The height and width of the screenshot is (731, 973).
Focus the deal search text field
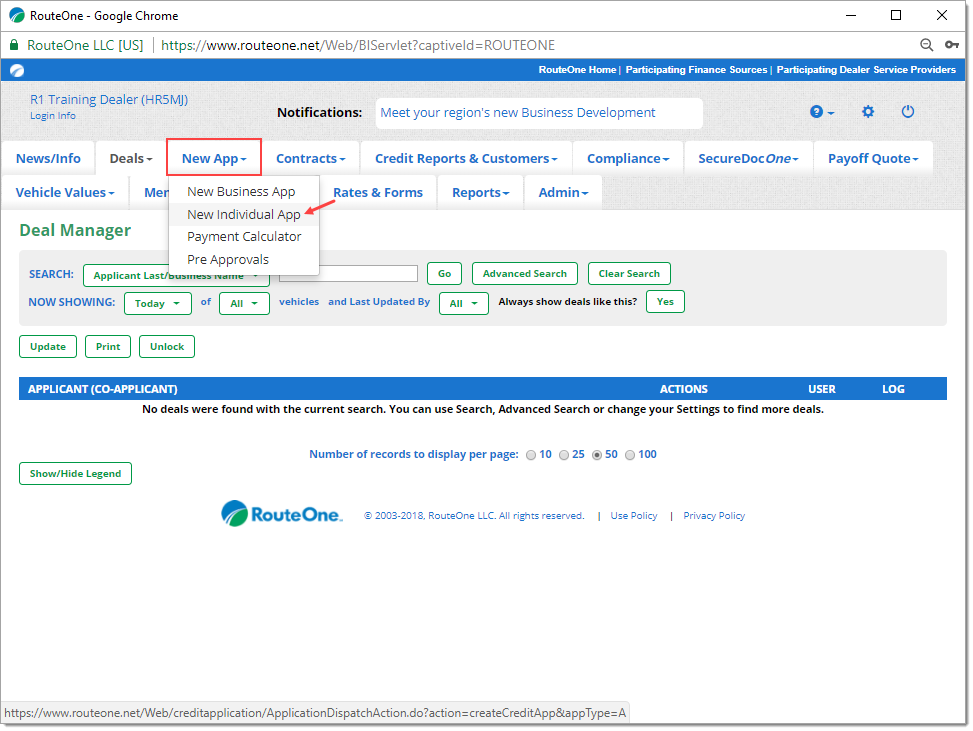pos(348,274)
